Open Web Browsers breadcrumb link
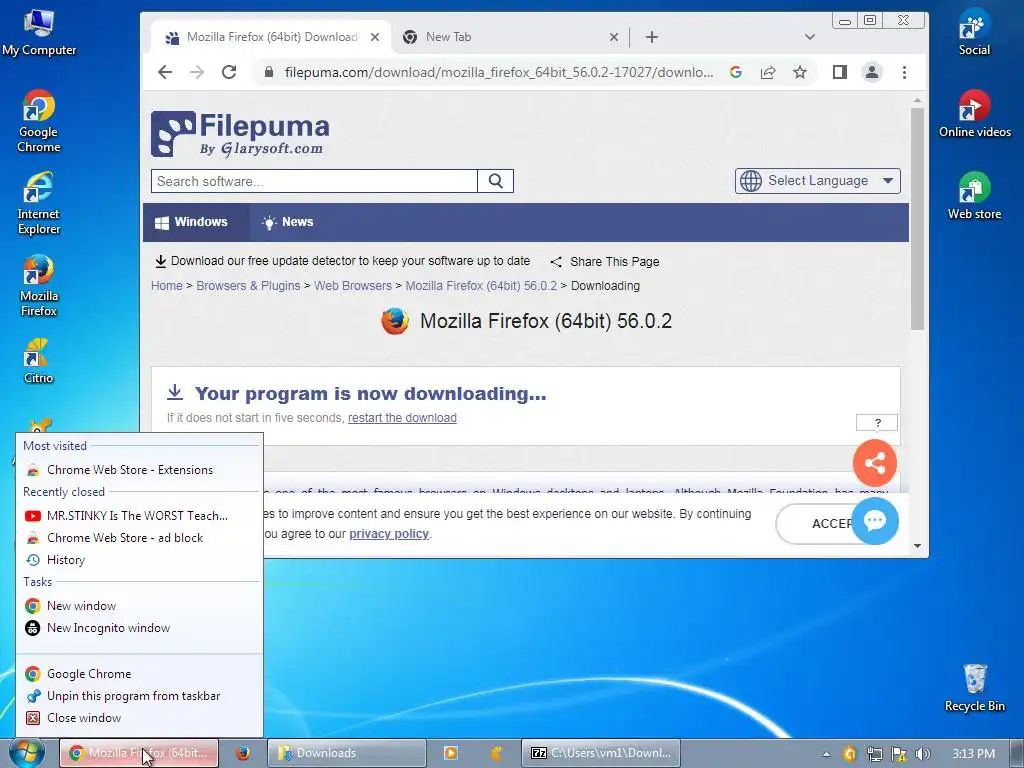 pyautogui.click(x=353, y=285)
